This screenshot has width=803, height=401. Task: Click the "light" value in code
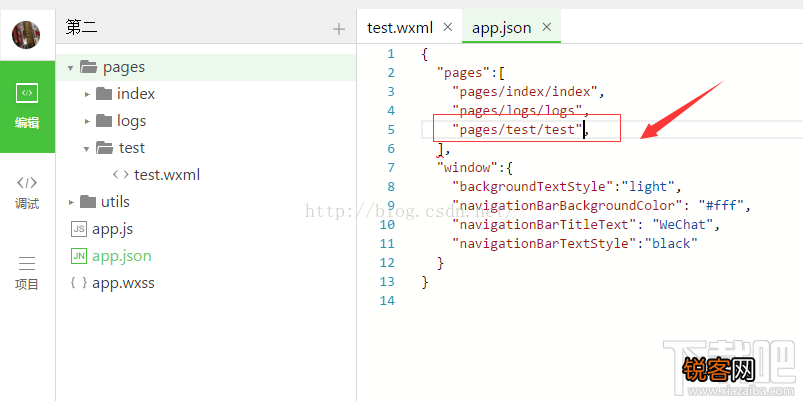[648, 186]
